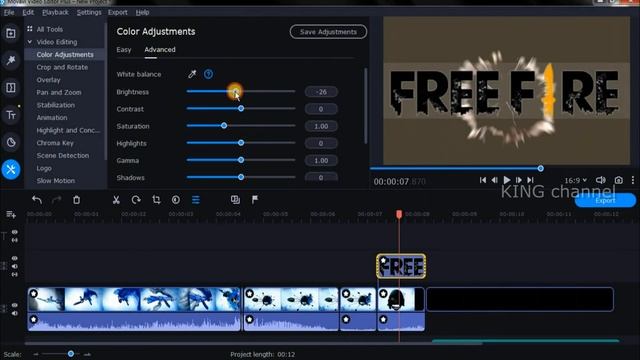Delete selected clip with trash icon
This screenshot has width=640, height=360.
click(x=76, y=200)
